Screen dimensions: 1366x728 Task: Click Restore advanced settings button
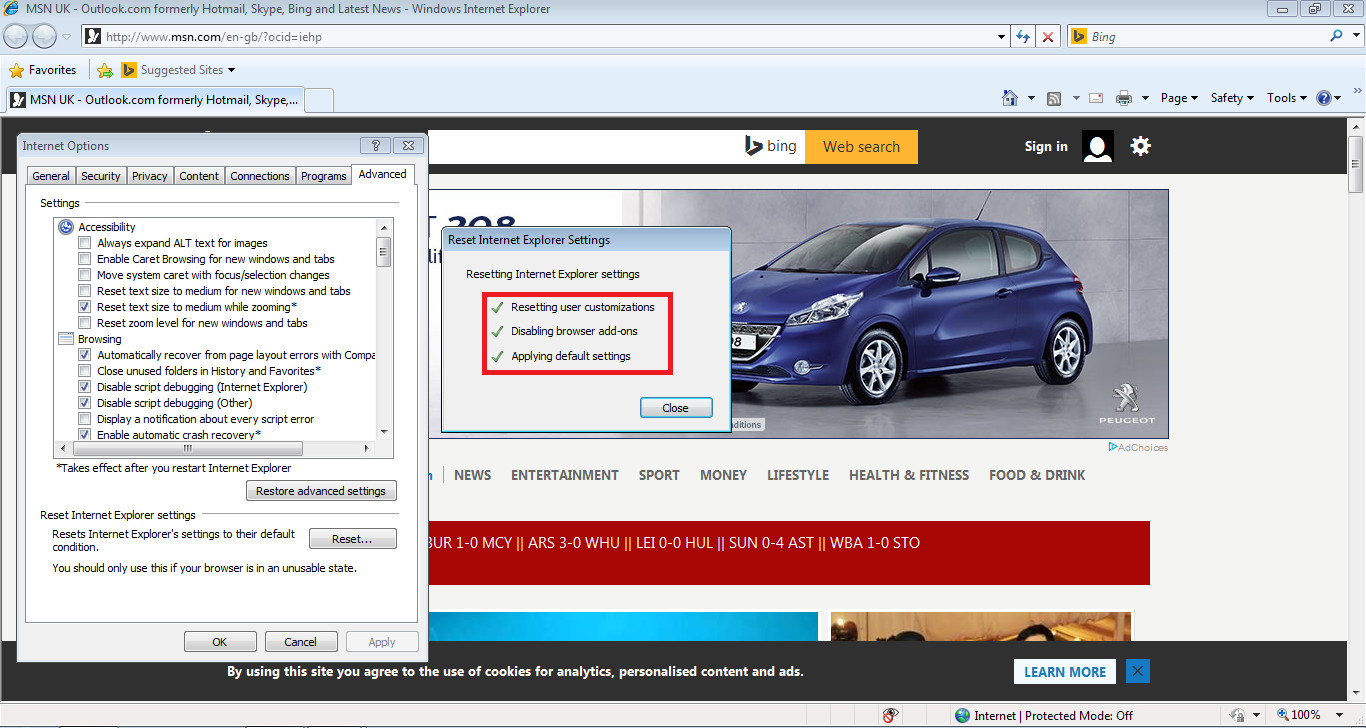click(321, 491)
